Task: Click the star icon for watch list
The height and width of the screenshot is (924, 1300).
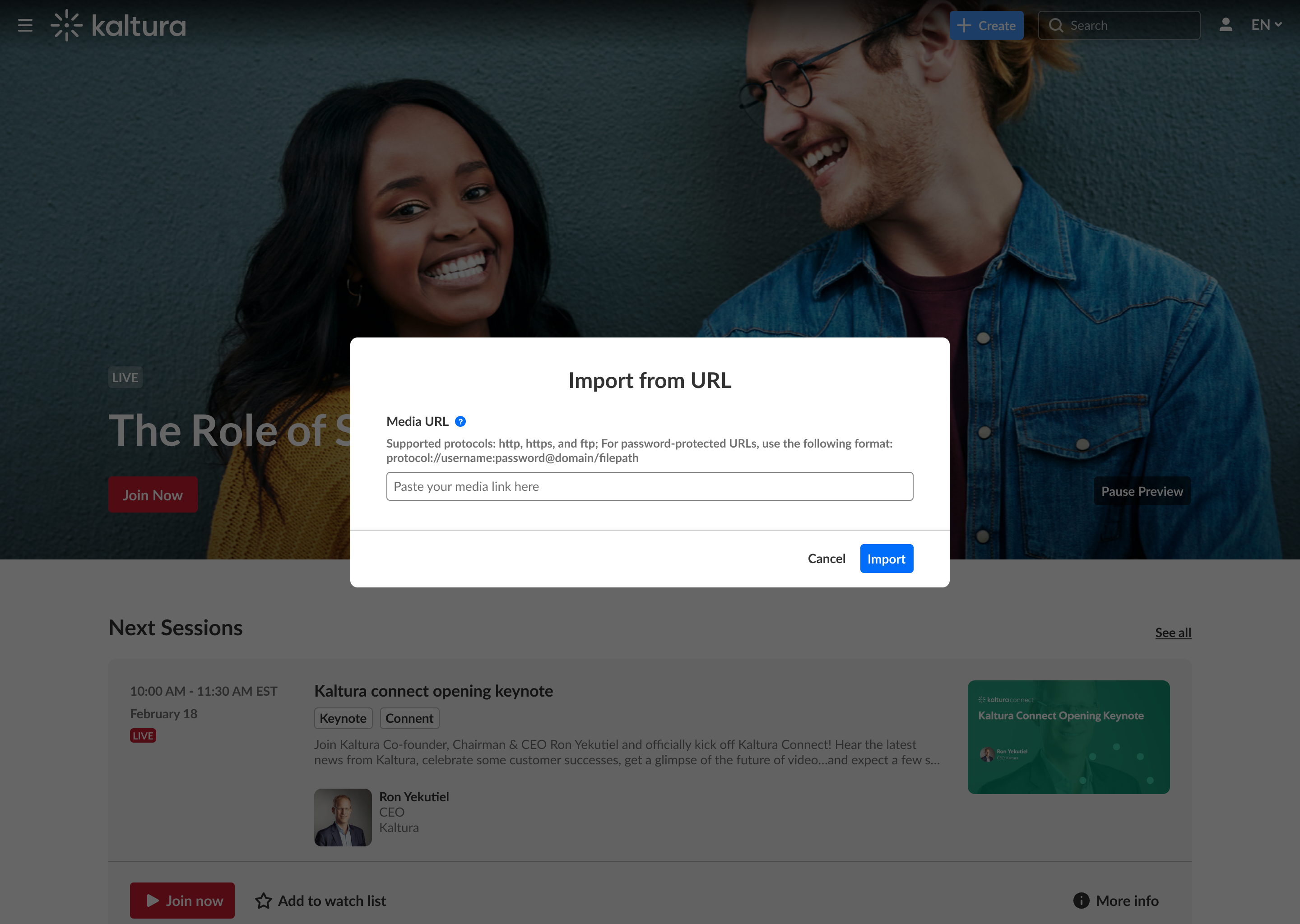Action: (x=263, y=901)
